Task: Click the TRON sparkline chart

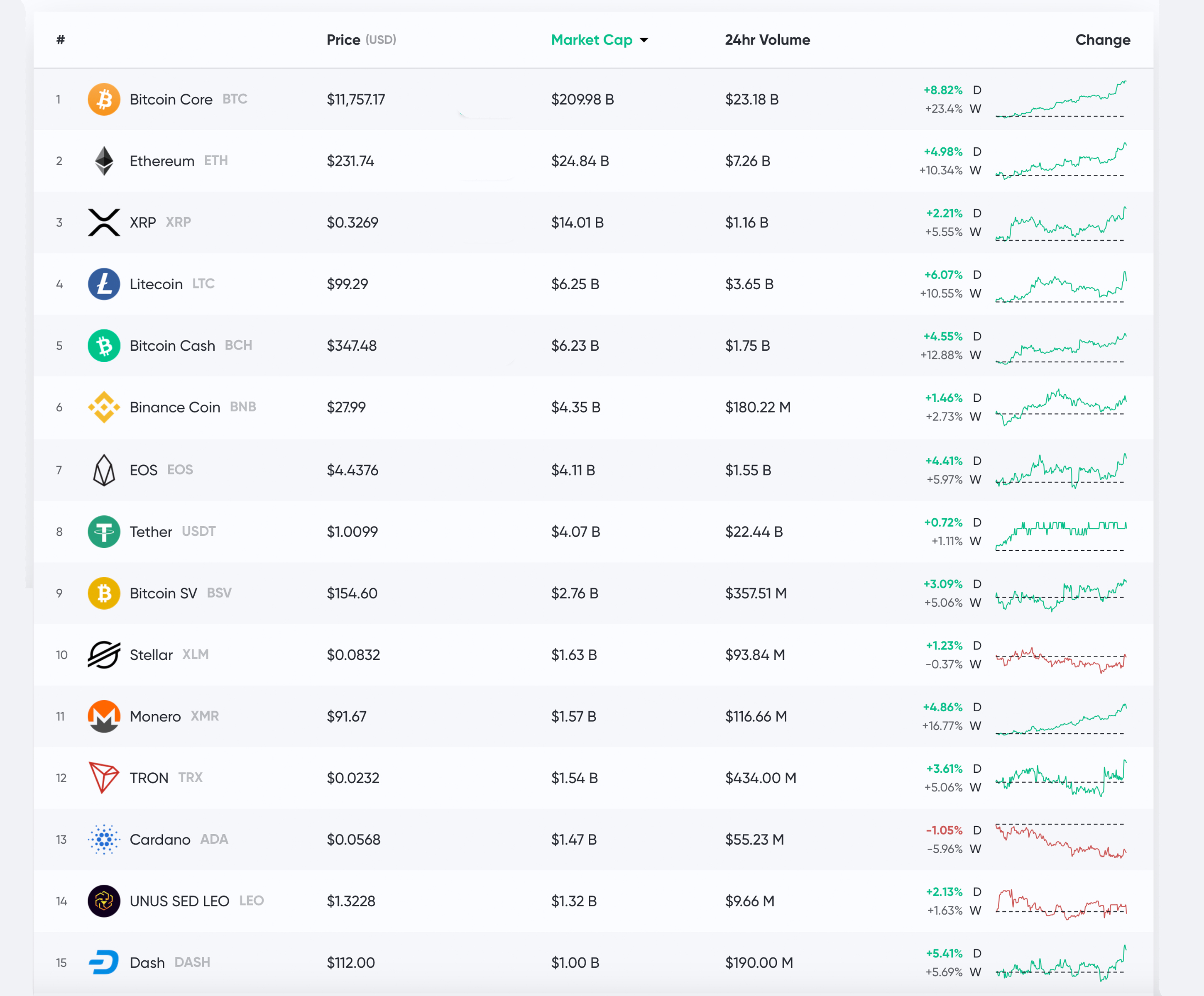Action: (1061, 778)
